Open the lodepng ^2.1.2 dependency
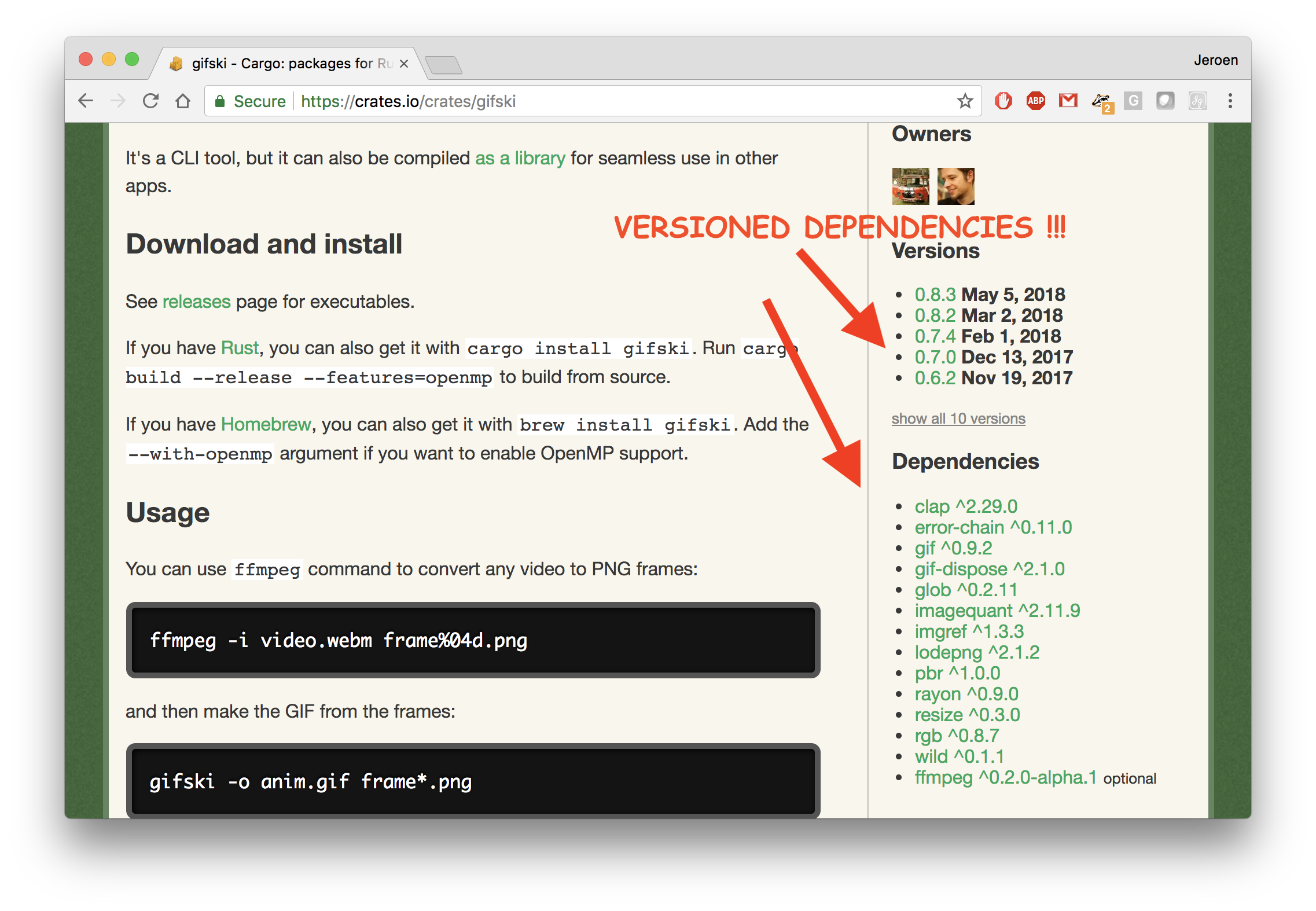 [x=977, y=652]
